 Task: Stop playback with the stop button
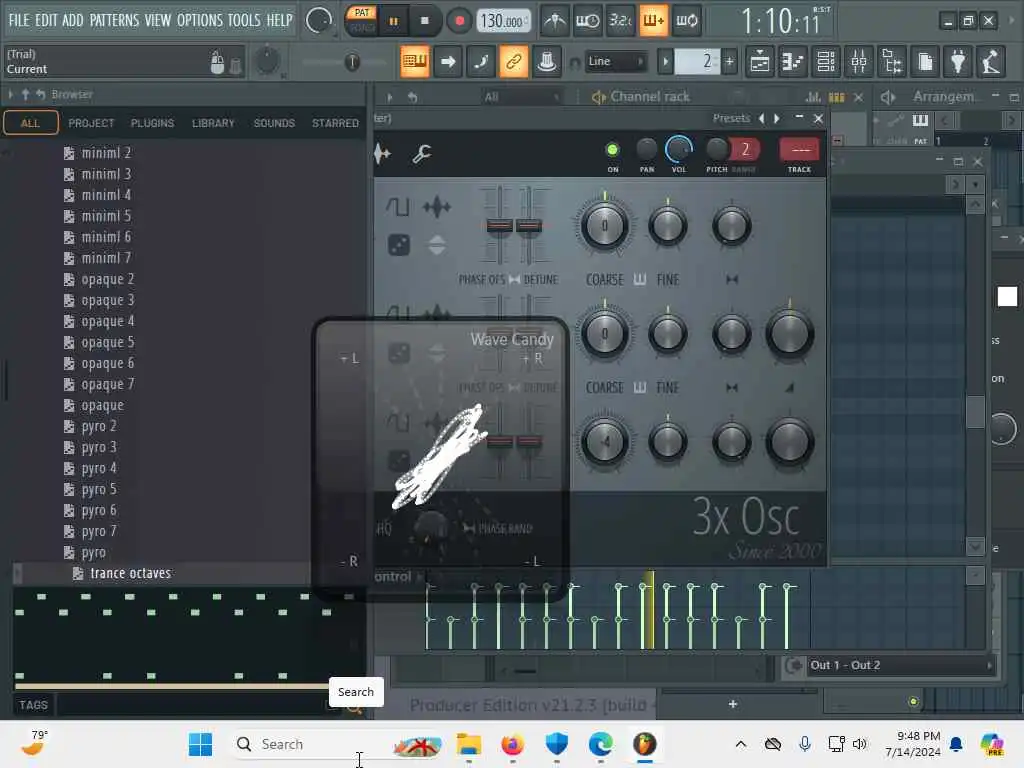click(x=424, y=21)
